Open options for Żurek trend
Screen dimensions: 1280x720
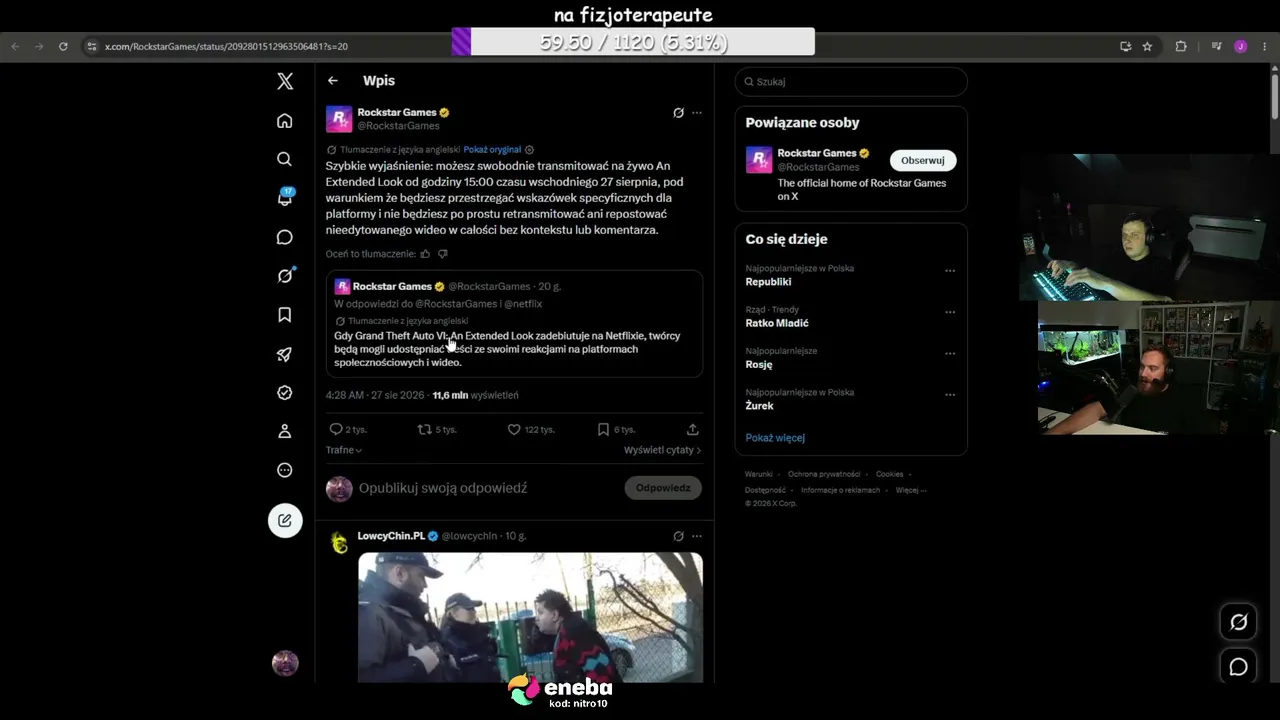(x=950, y=395)
